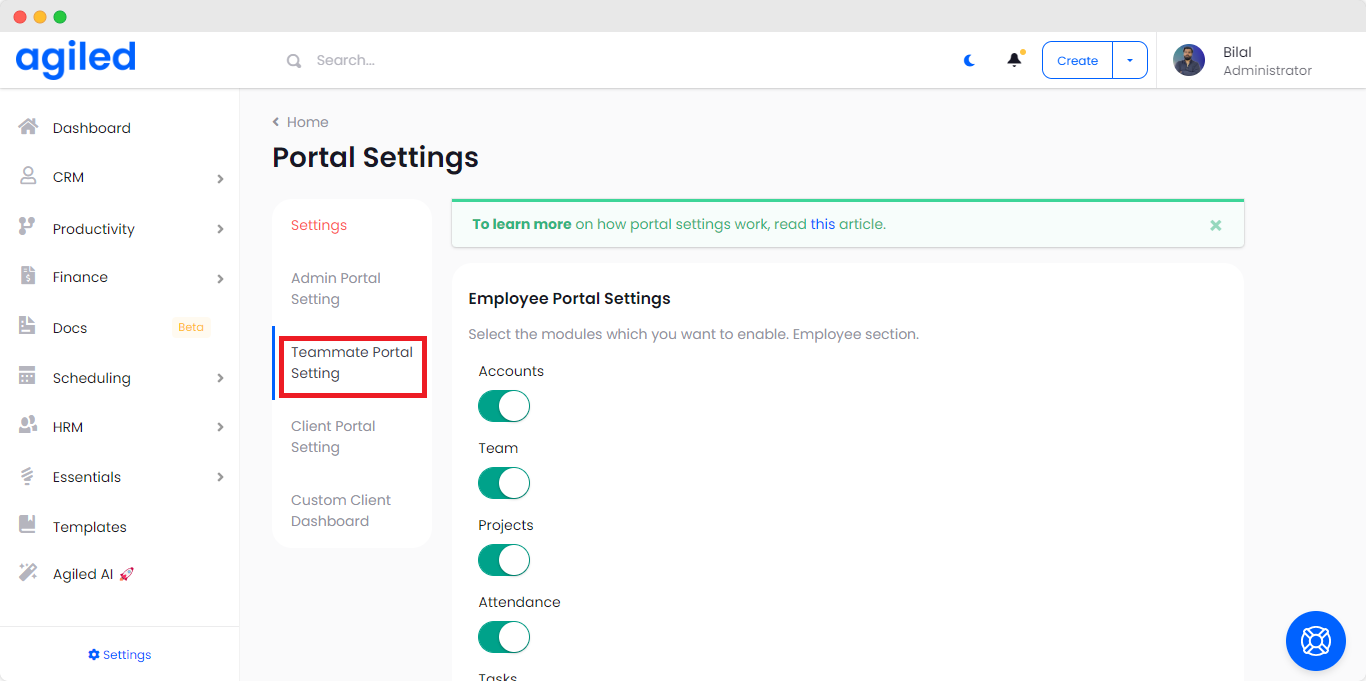Open Docs icon in sidebar
This screenshot has width=1366, height=681.
28,327
